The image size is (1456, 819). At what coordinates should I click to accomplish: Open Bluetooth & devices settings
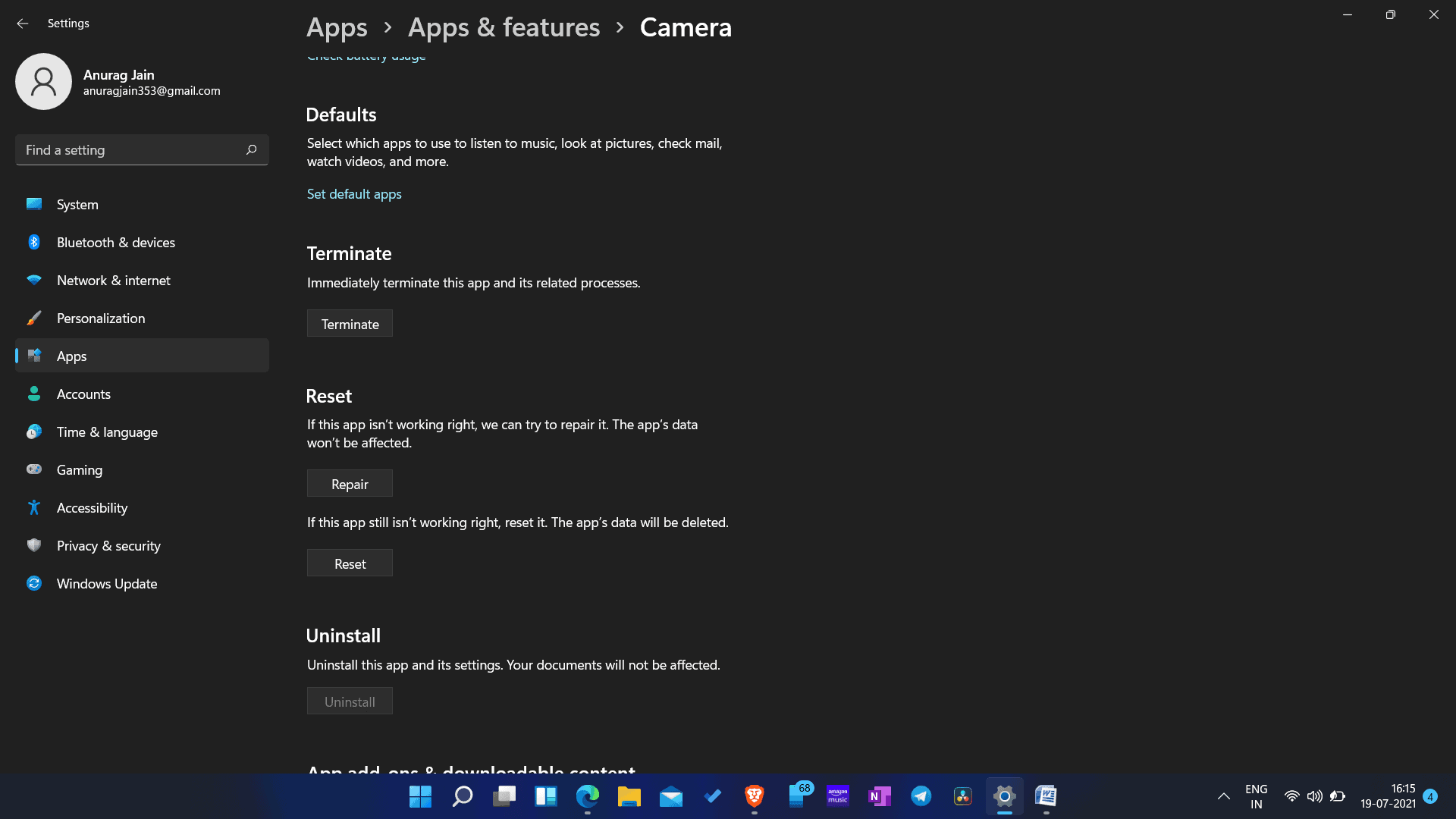click(x=115, y=243)
